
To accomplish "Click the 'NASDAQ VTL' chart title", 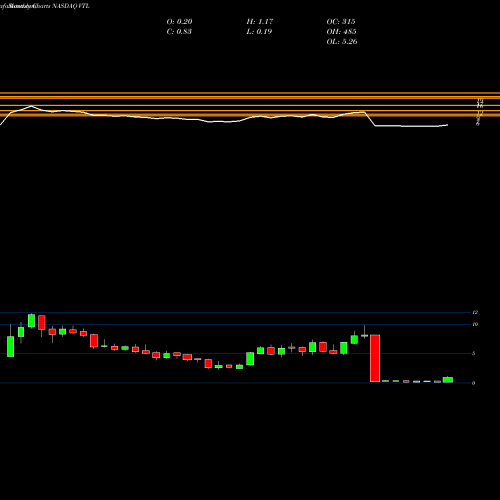I will click(x=71, y=6).
